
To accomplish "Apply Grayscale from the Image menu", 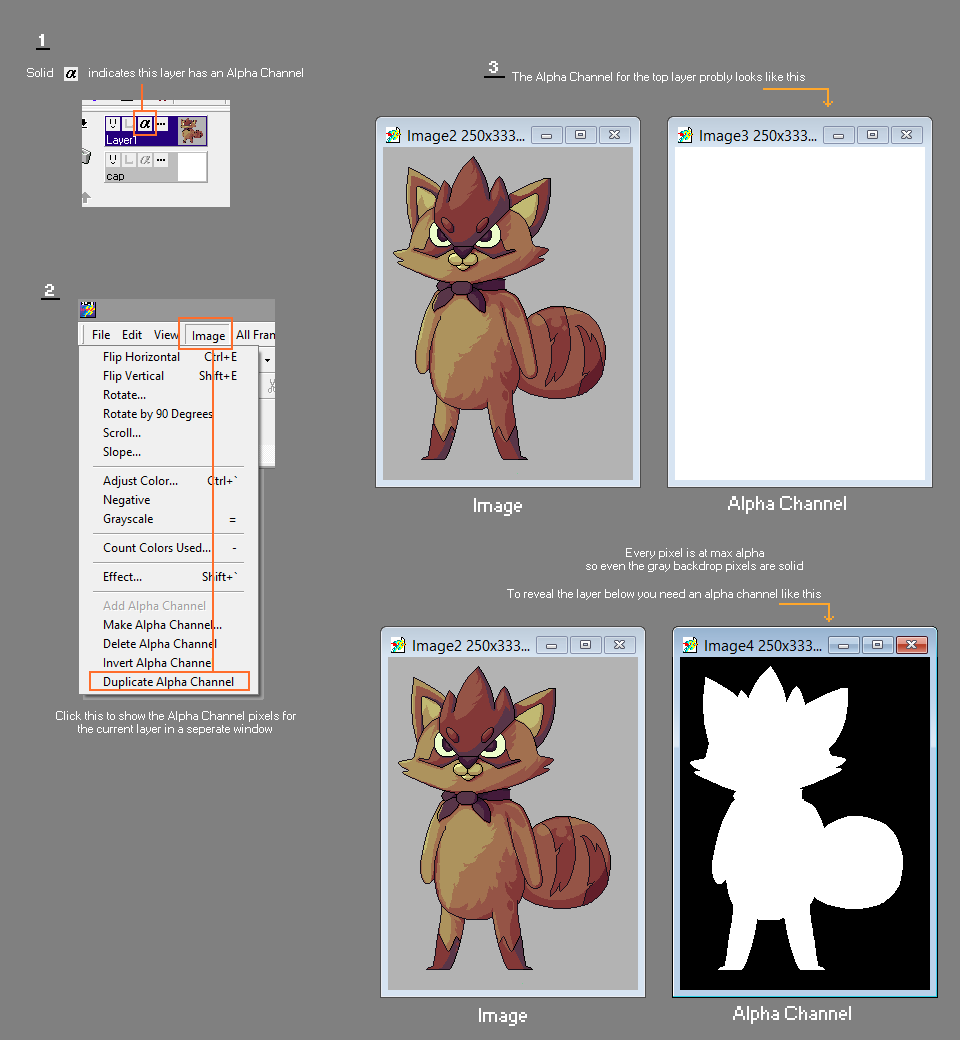I will 169,519.
